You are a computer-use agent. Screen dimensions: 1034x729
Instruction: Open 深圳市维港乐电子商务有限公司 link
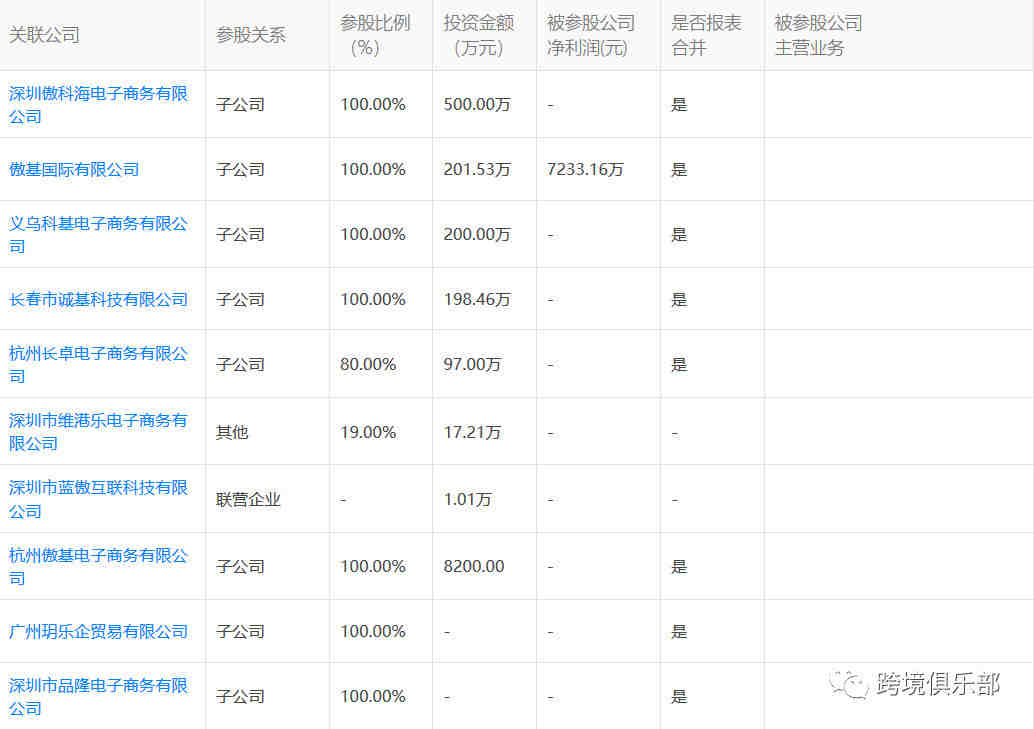(x=98, y=432)
